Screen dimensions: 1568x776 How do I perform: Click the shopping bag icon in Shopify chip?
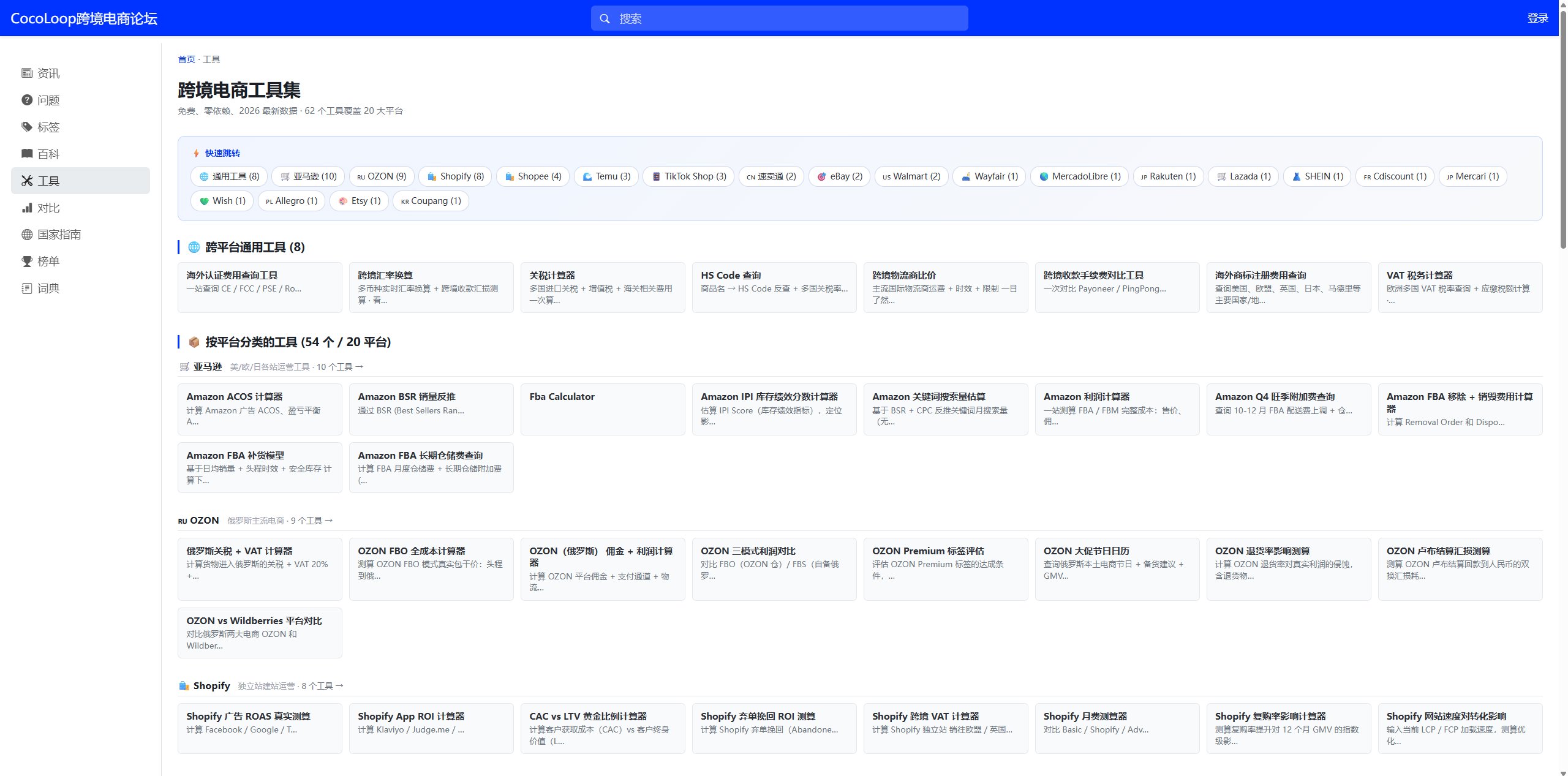click(x=432, y=176)
